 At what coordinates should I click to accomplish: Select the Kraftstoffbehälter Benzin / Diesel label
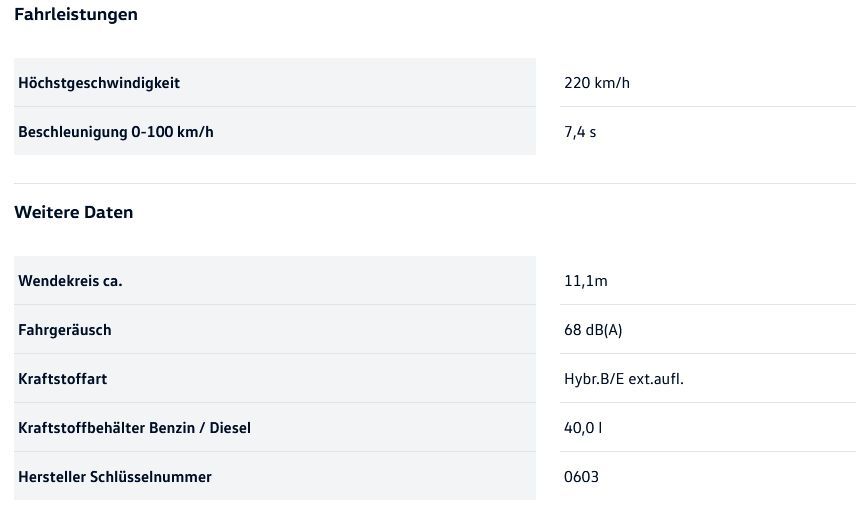pos(134,428)
